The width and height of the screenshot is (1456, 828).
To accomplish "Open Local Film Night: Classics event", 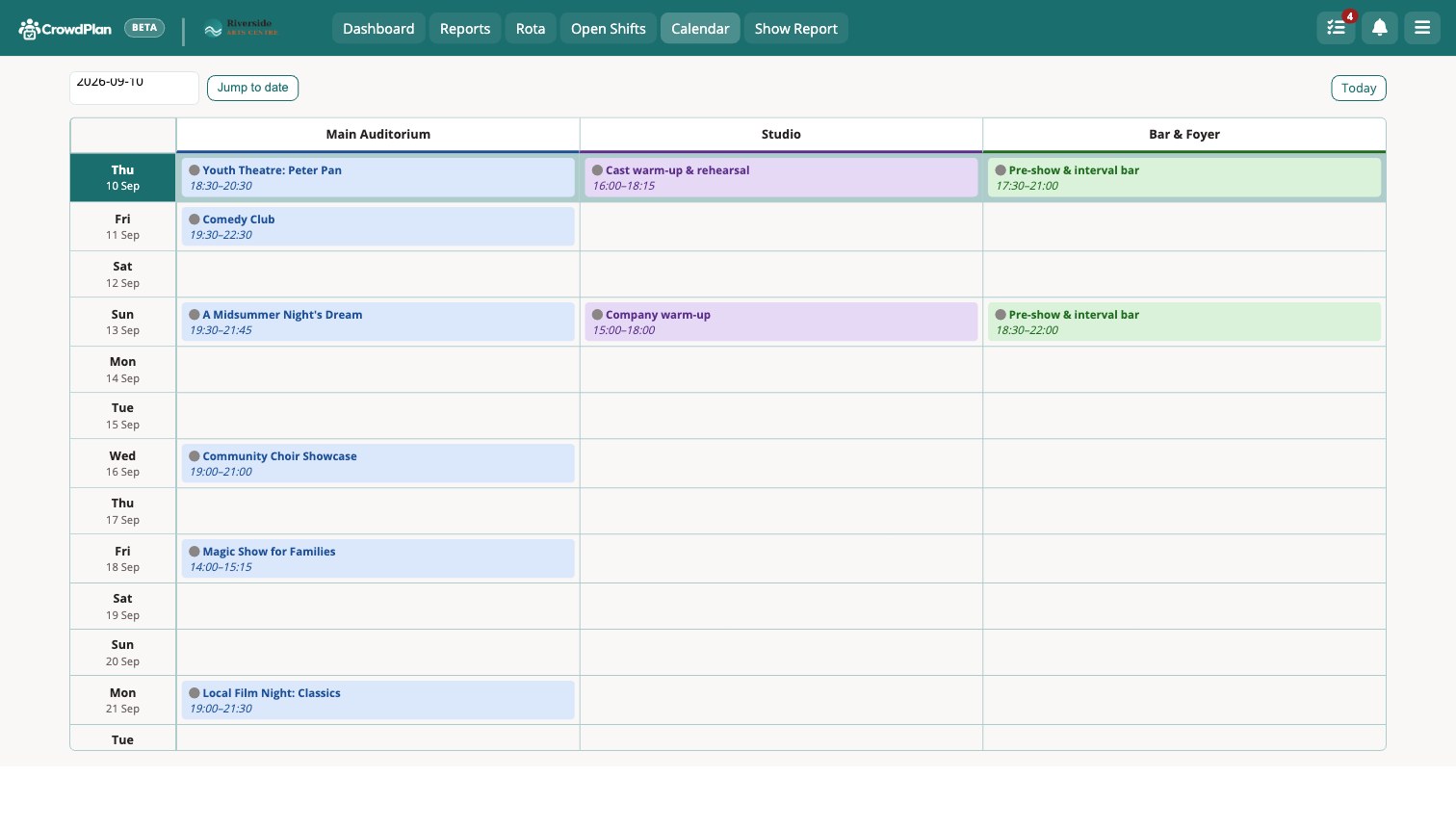I will point(378,700).
